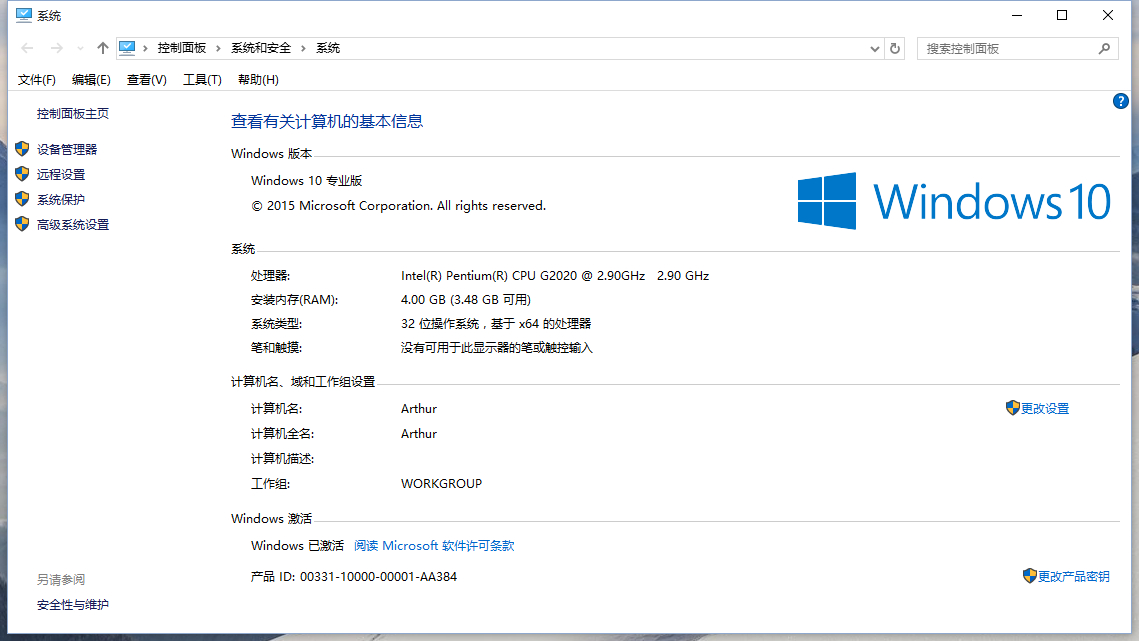Go up one level with Up arrow
The height and width of the screenshot is (641, 1139).
pyautogui.click(x=102, y=48)
